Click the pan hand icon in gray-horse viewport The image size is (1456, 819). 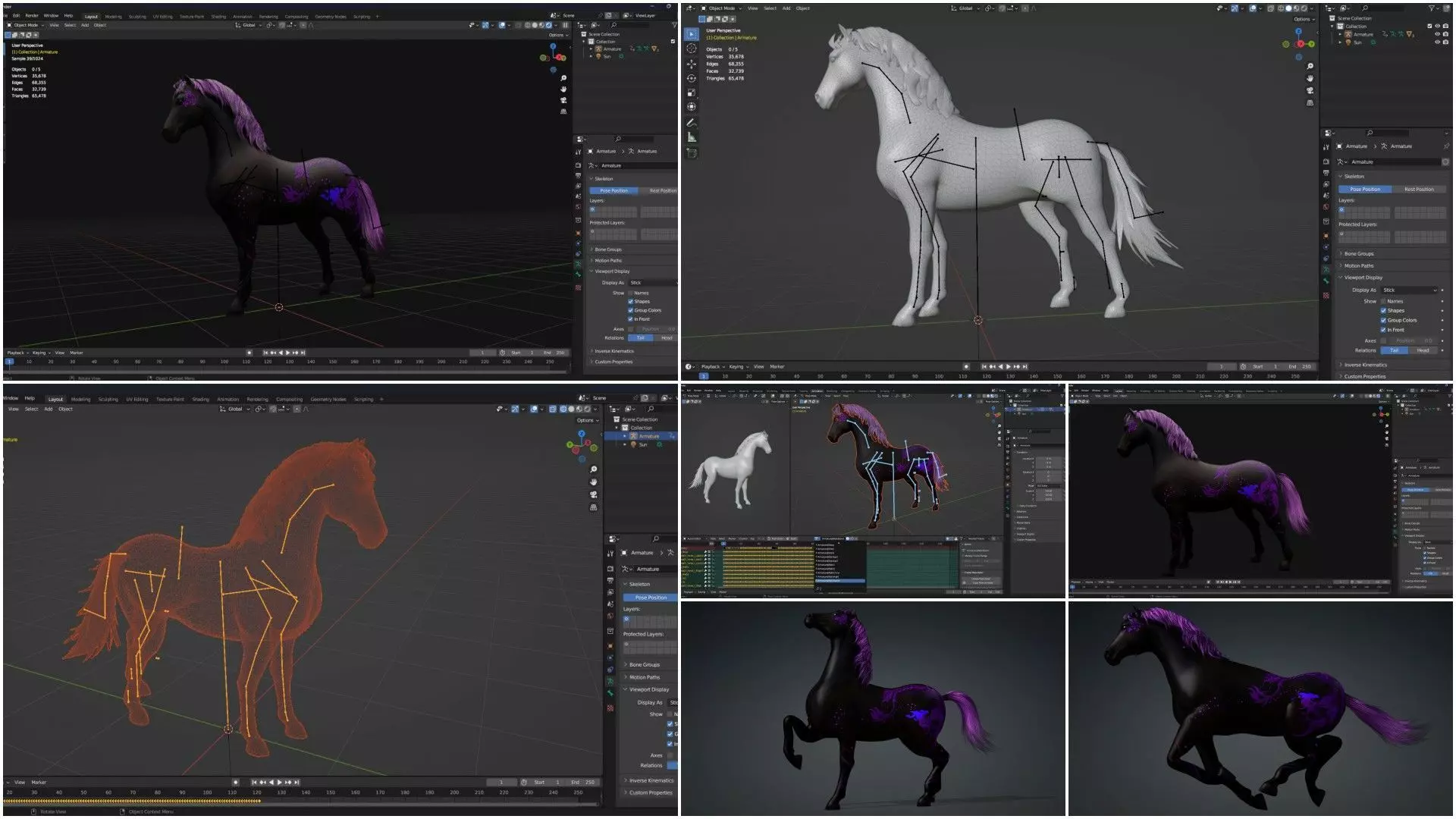pyautogui.click(x=1310, y=79)
